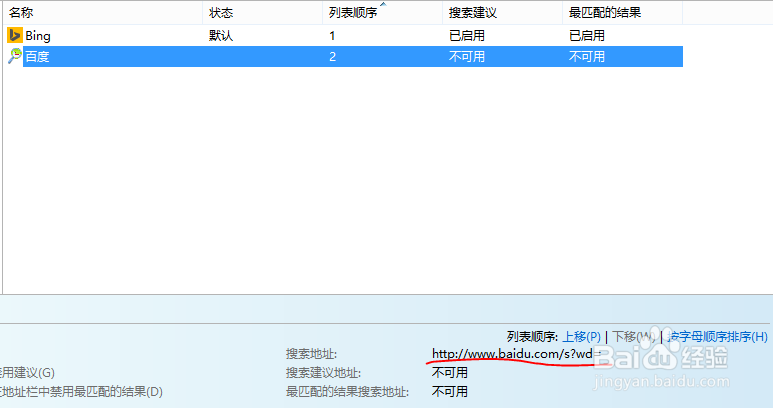Click the 上移(P) move up link
Screen dimensions: 773x408
click(x=582, y=337)
